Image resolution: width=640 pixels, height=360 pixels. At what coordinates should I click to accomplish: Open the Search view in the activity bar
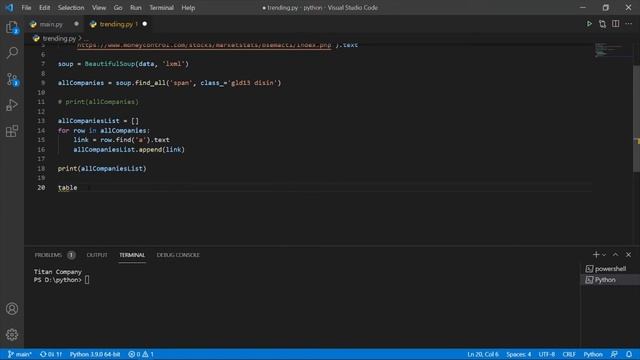(x=12, y=53)
